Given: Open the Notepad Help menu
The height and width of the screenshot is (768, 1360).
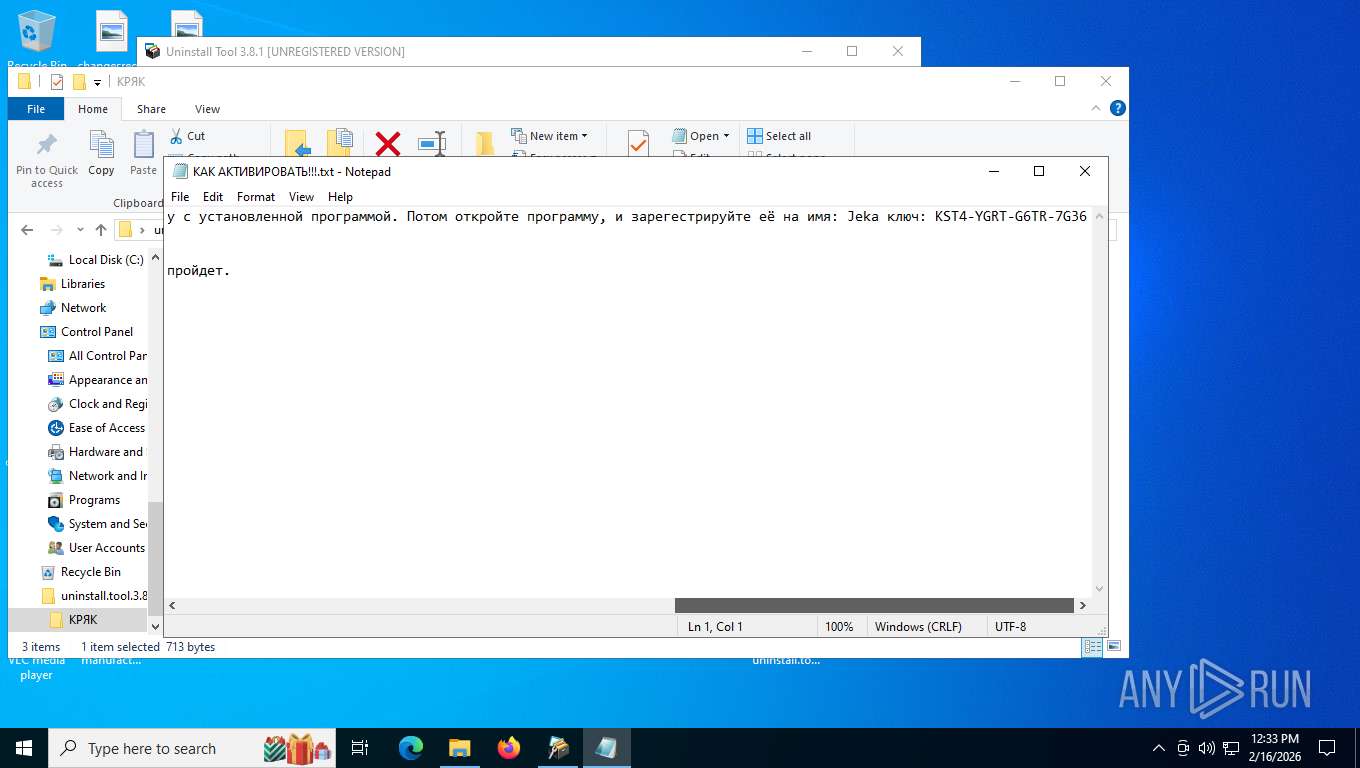Looking at the screenshot, I should [x=340, y=197].
